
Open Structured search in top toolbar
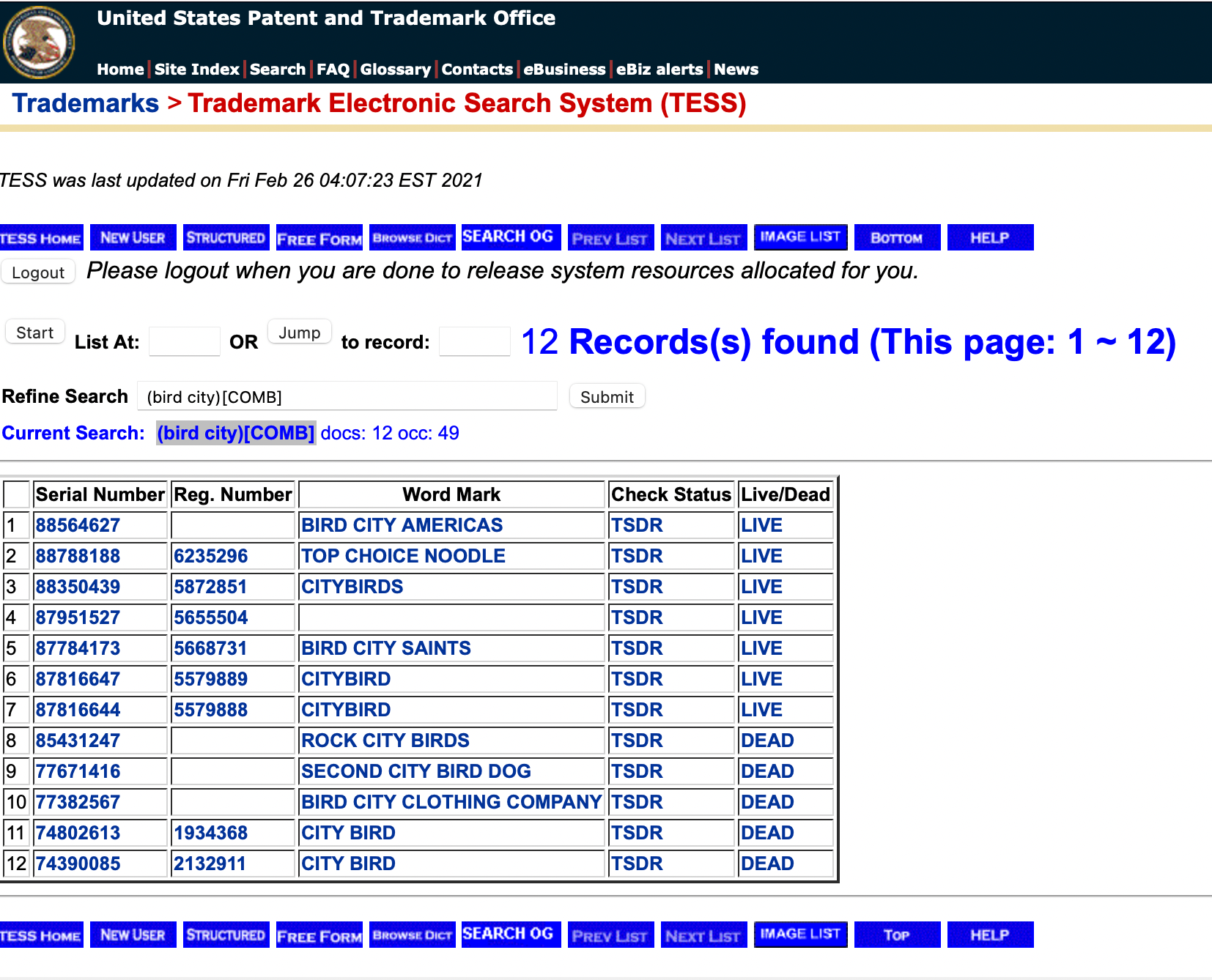(226, 237)
